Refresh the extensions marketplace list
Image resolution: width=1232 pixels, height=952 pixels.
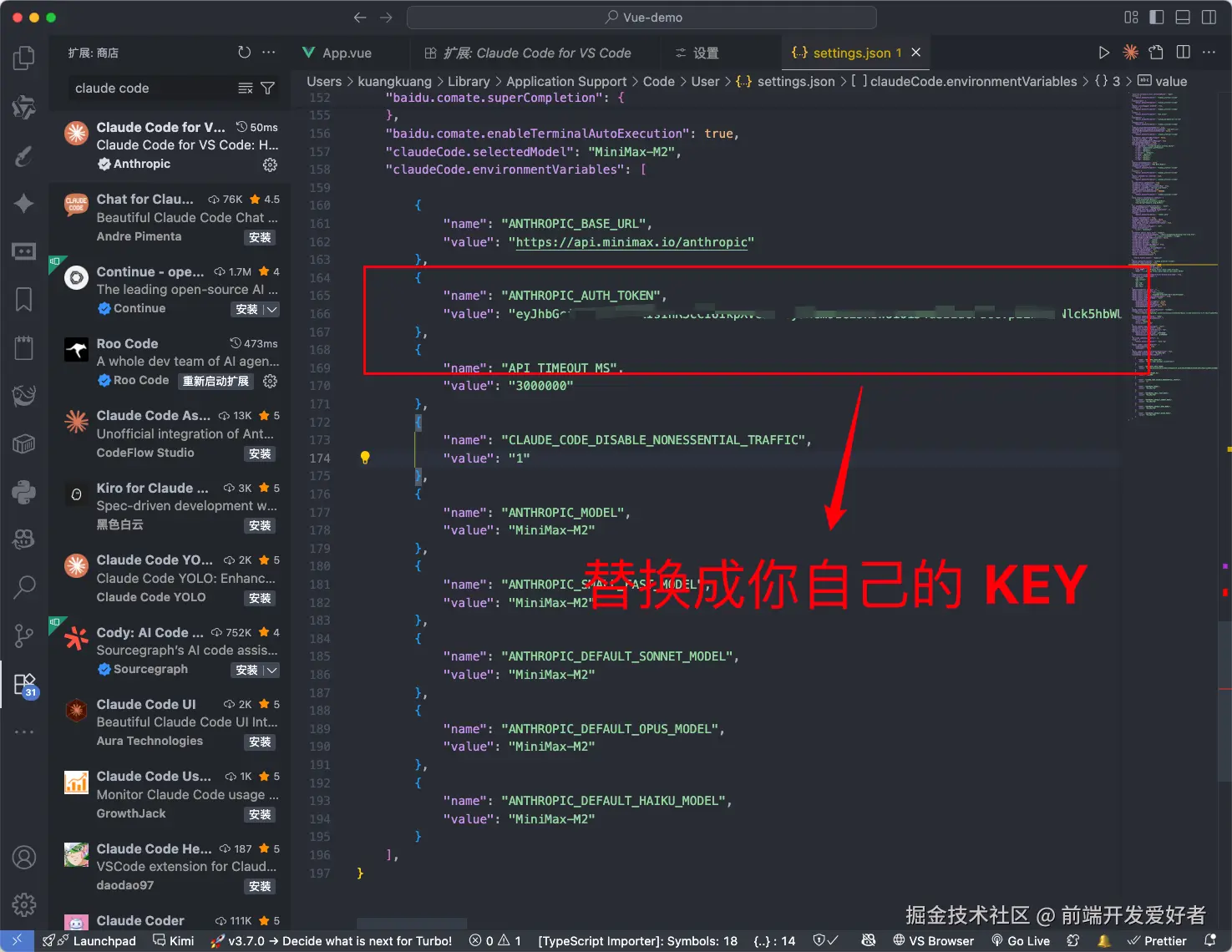tap(244, 53)
